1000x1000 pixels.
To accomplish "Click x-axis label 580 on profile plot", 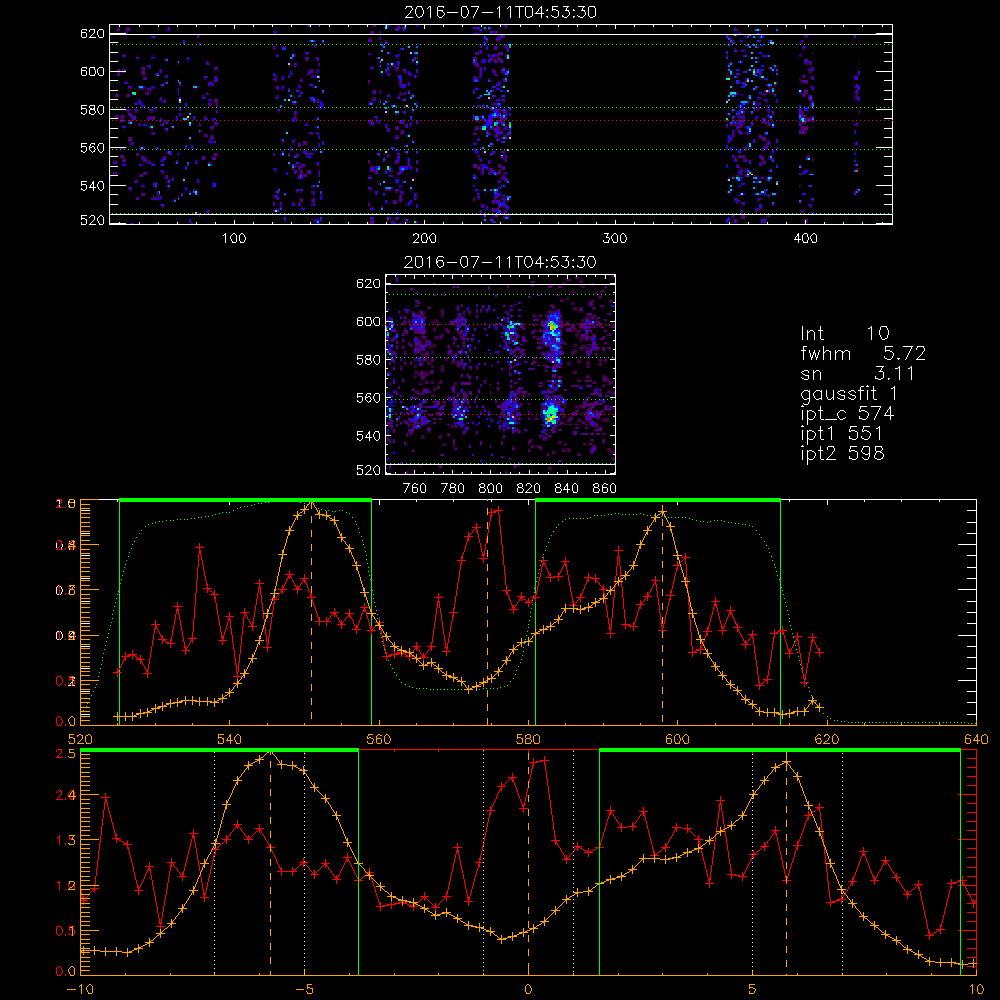I will 528,739.
